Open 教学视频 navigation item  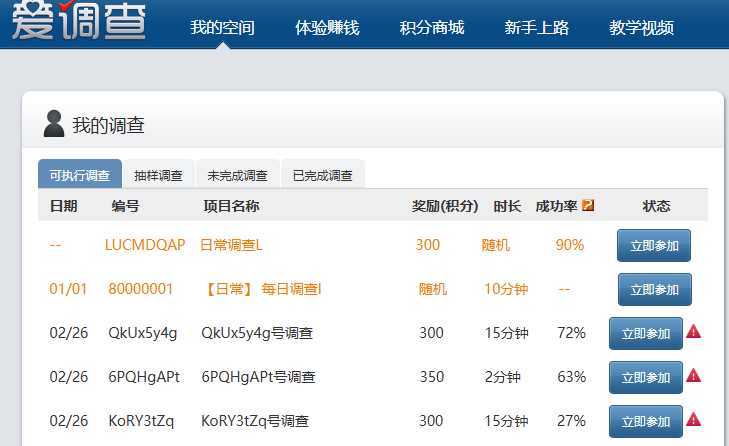pos(642,28)
